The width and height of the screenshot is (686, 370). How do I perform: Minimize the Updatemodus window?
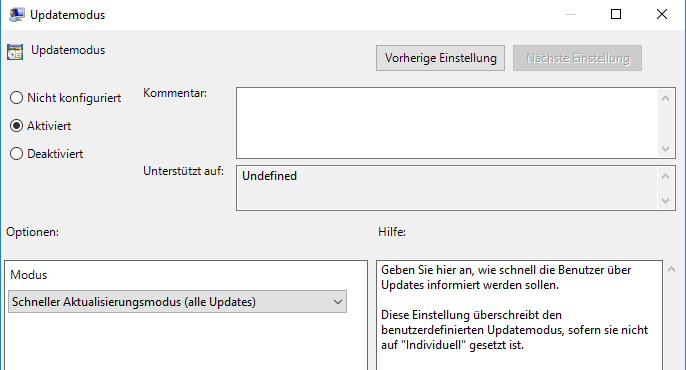tap(570, 14)
